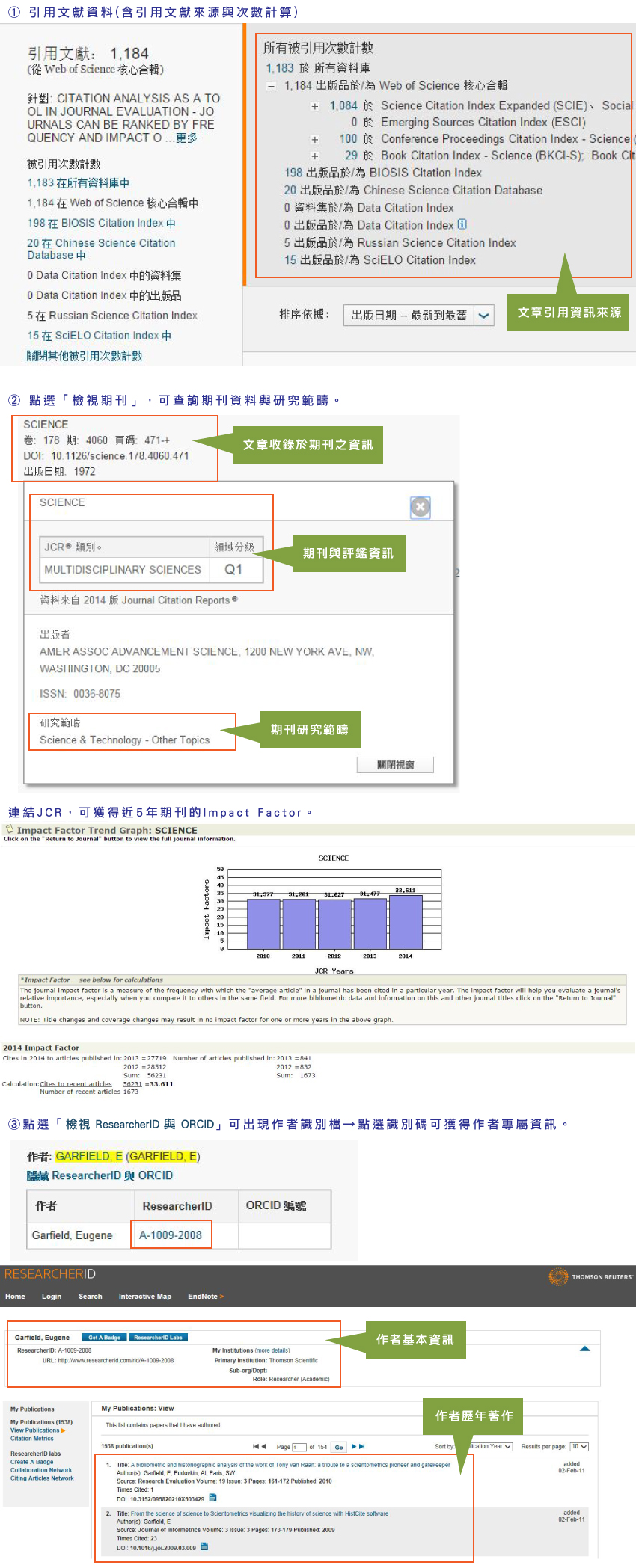Viewport: 636px width, 1568px height.
Task: Collapse the author profile with blue triangle
Action: click(585, 1349)
